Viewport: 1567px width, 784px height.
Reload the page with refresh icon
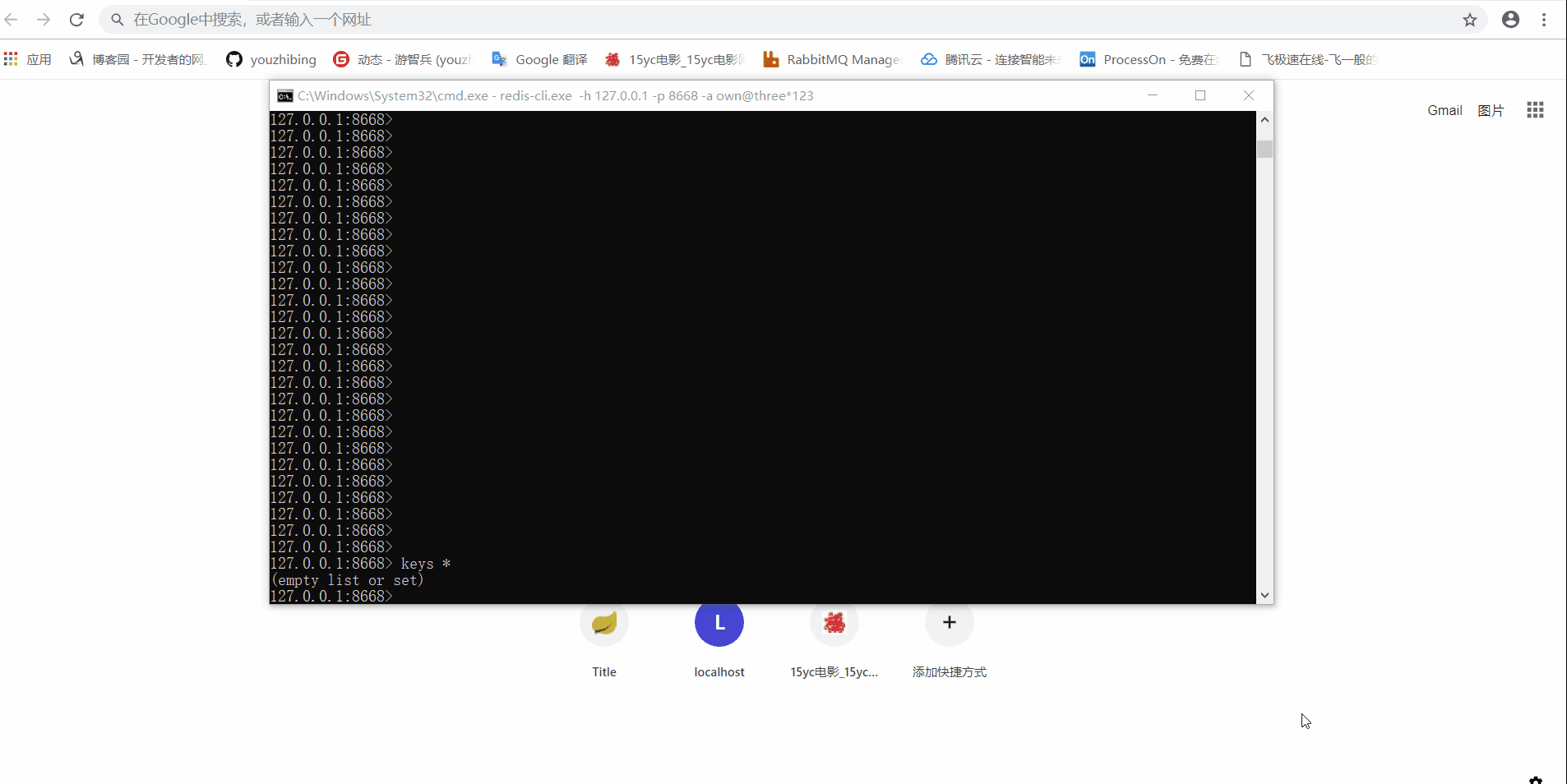[x=76, y=20]
